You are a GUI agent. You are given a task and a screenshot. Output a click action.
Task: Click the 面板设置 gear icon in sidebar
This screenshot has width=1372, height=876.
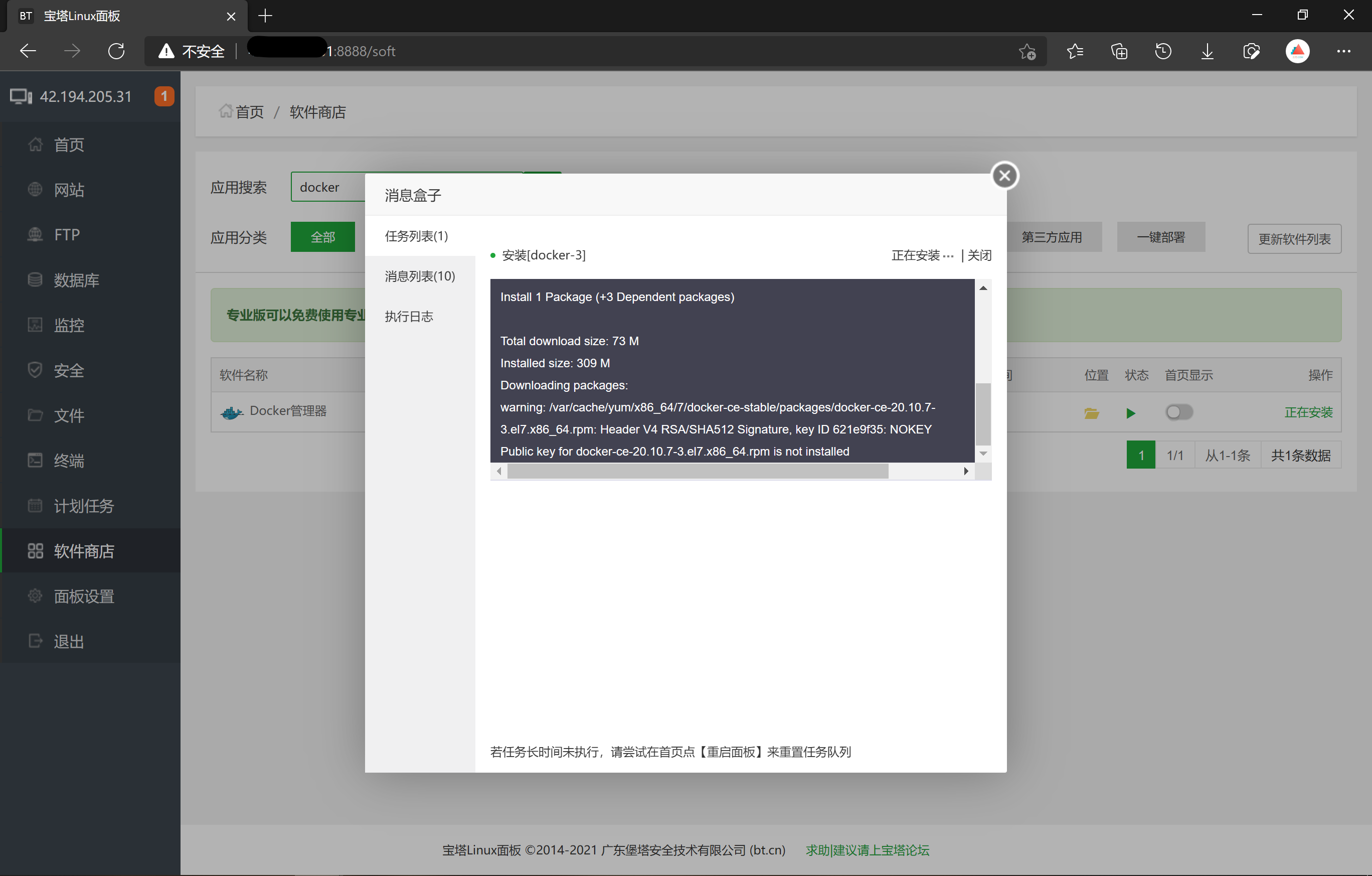(x=35, y=596)
